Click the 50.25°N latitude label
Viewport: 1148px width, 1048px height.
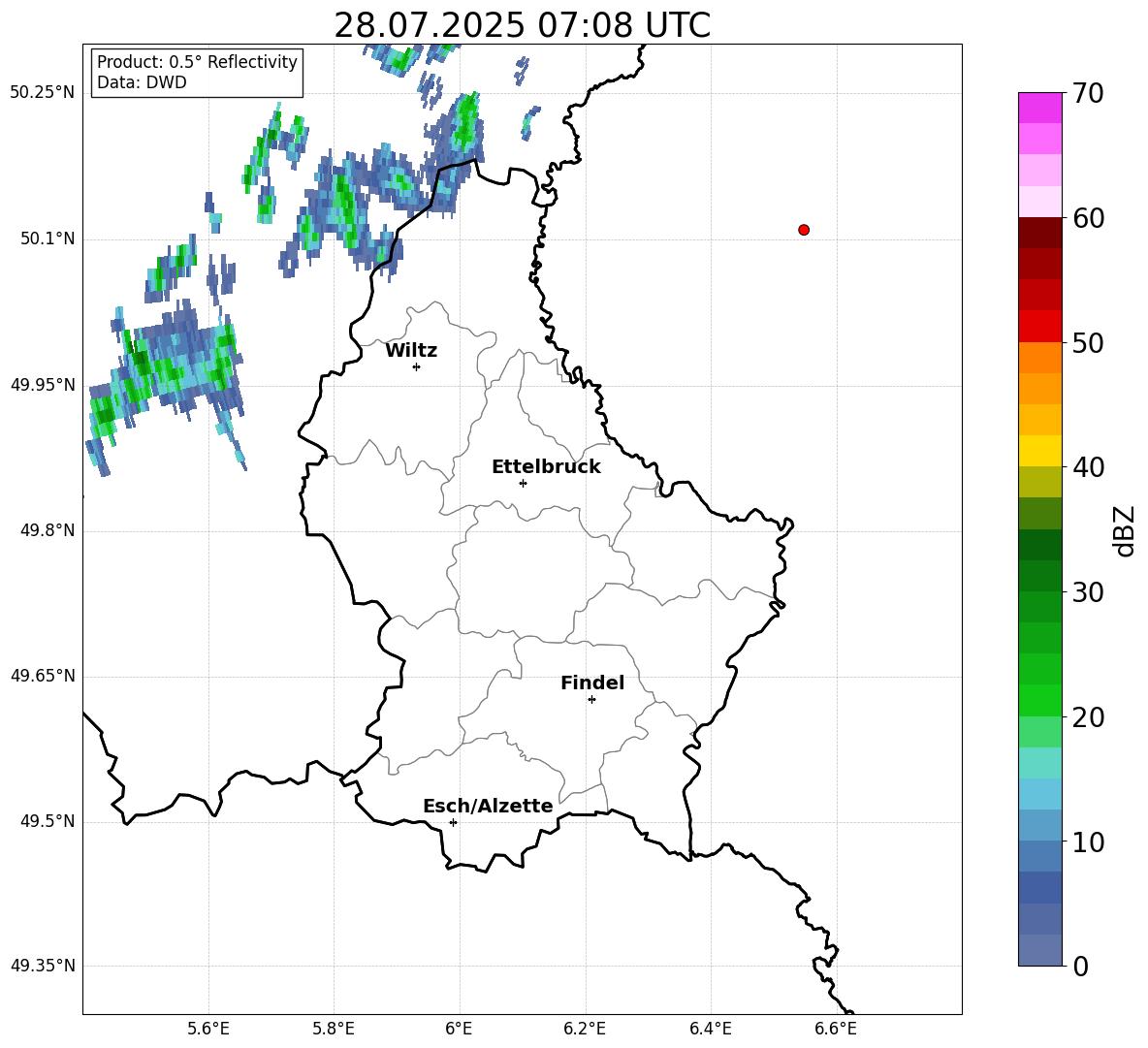tap(43, 93)
